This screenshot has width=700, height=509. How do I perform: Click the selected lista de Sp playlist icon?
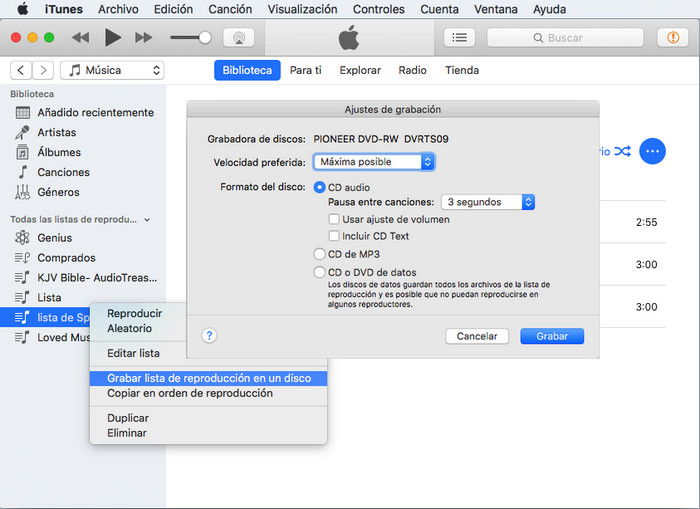22,317
